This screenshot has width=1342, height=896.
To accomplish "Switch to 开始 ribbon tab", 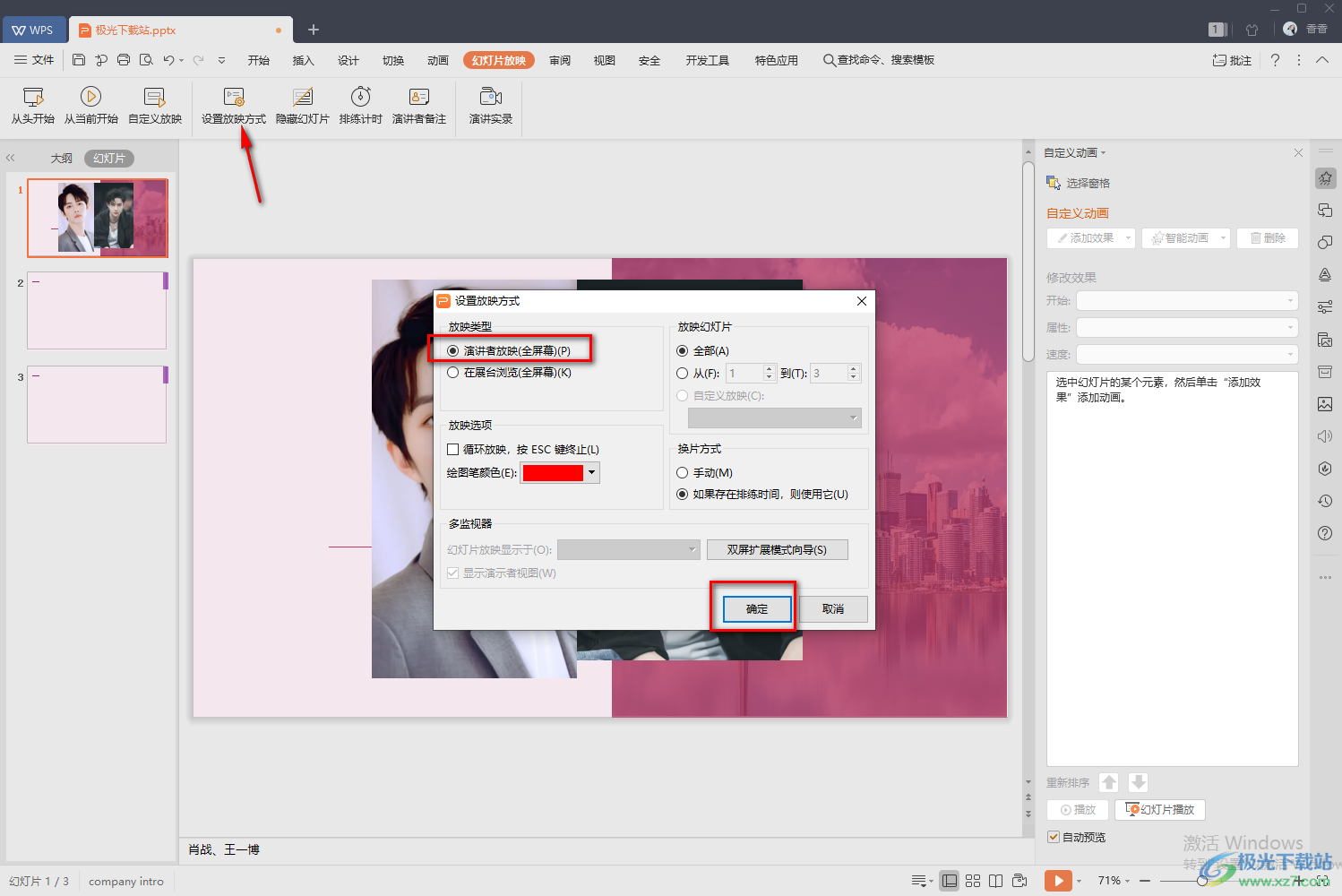I will tap(259, 60).
